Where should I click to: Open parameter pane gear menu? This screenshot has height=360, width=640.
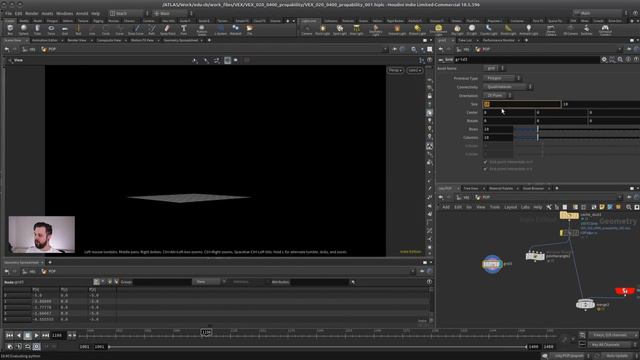point(604,60)
